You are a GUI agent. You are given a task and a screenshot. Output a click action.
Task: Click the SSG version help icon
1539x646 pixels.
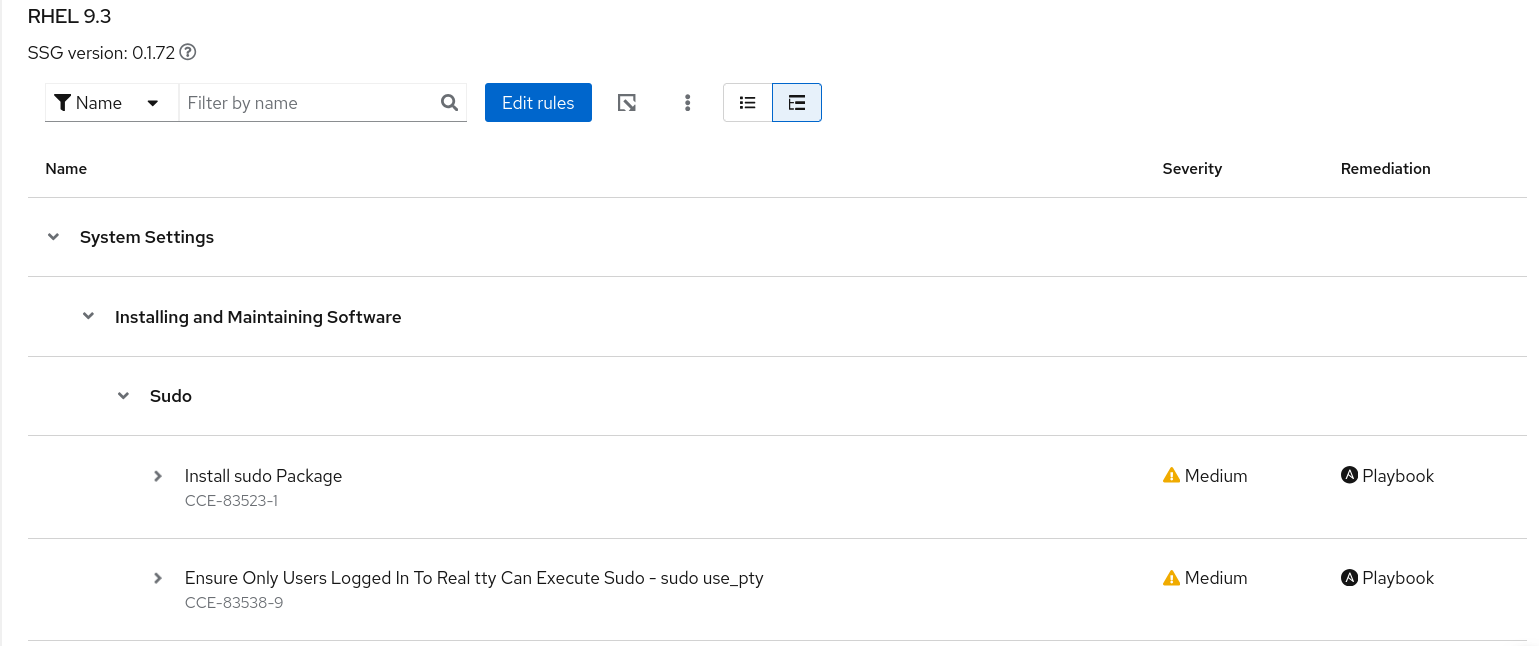tap(187, 53)
